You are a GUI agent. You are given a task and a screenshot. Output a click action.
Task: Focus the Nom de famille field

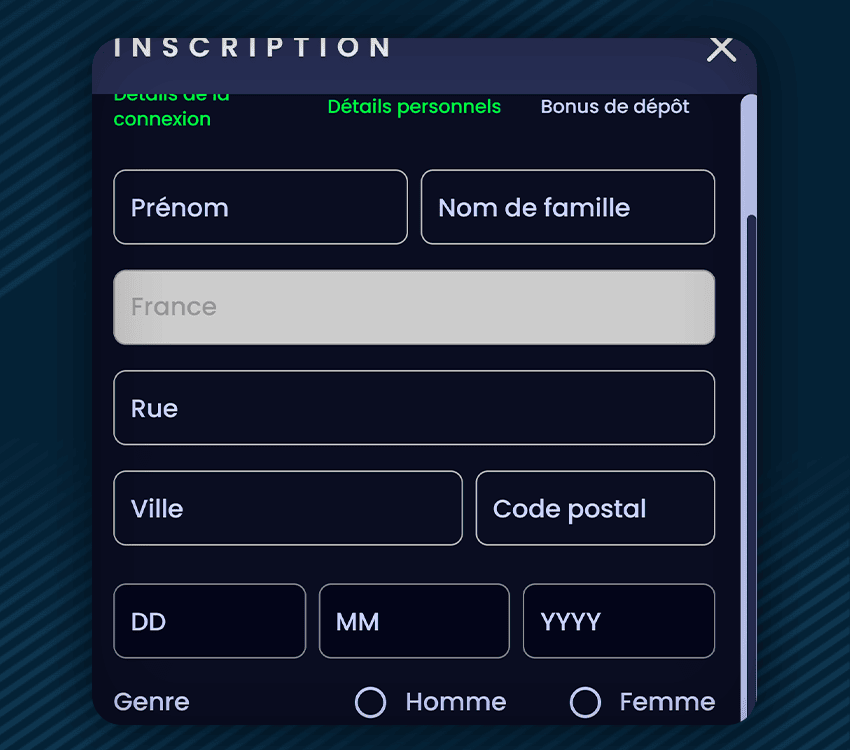567,207
